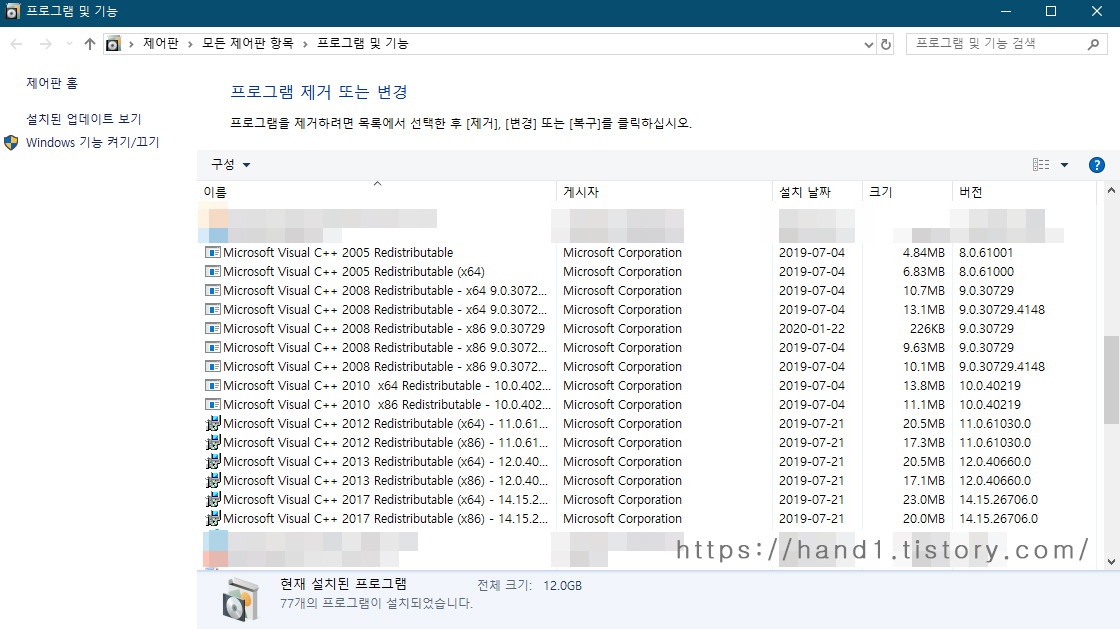Select Visual C++ 2017 Redistributable (x64) icon
This screenshot has width=1120, height=629.
pos(213,500)
